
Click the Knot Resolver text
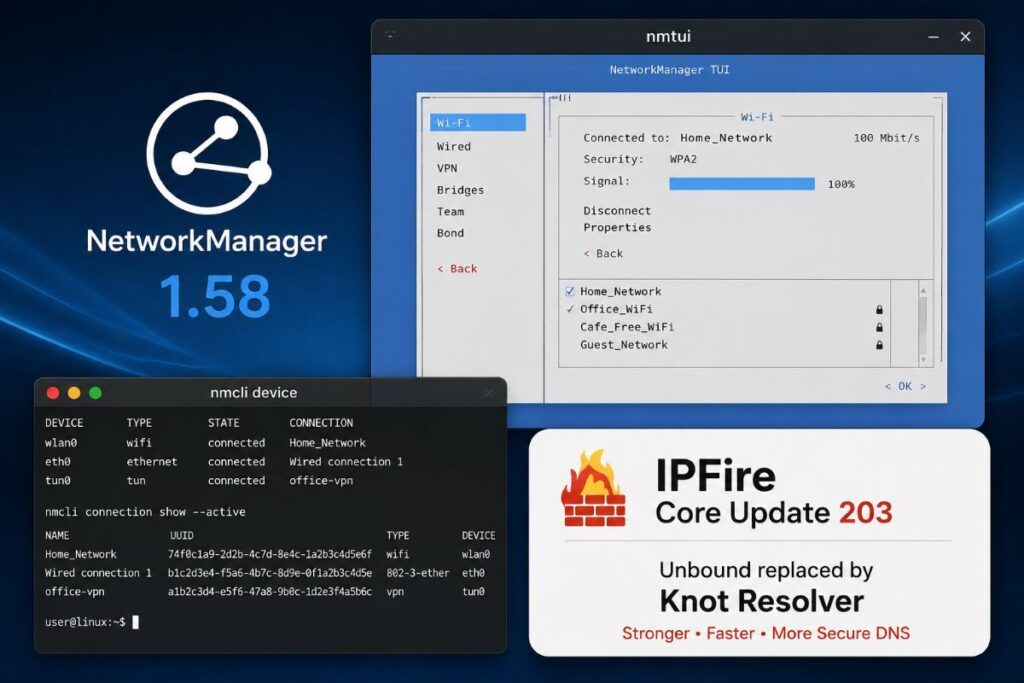click(761, 601)
